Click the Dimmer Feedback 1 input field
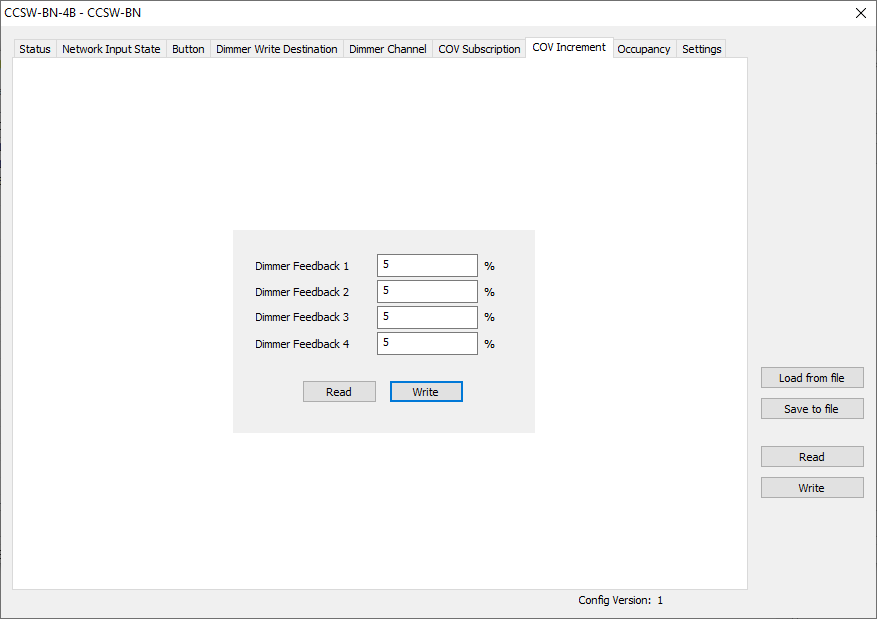The image size is (877, 619). coord(427,266)
